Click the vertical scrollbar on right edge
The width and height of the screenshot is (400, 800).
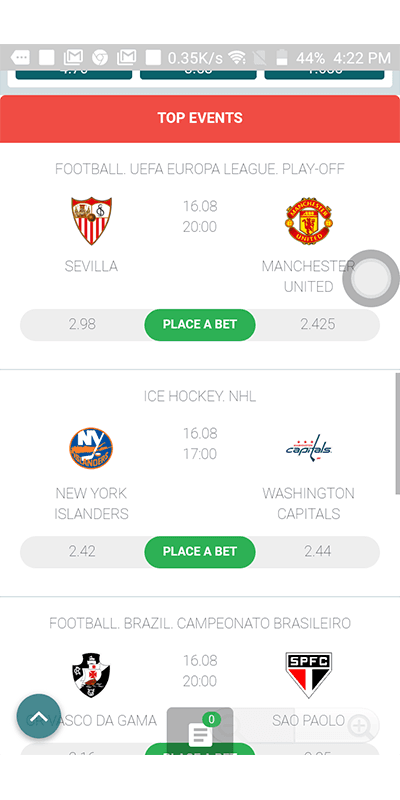coord(397,433)
